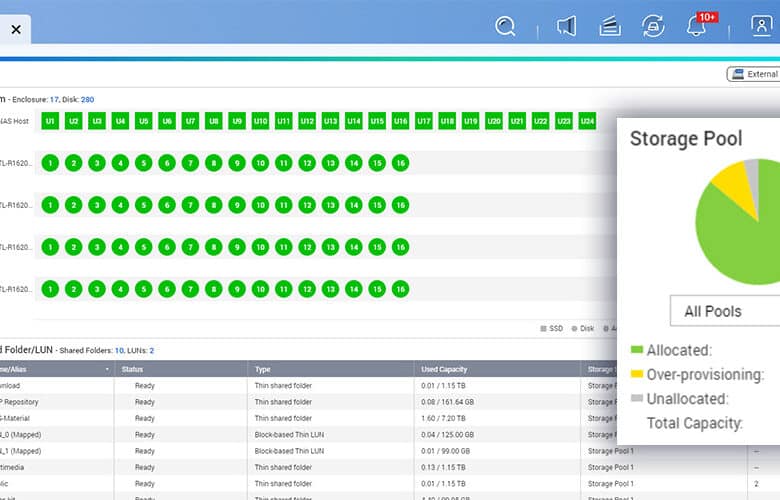This screenshot has width=780, height=500.
Task: Select disk 4 in third TL-R1620 enclosure
Action: click(x=120, y=247)
